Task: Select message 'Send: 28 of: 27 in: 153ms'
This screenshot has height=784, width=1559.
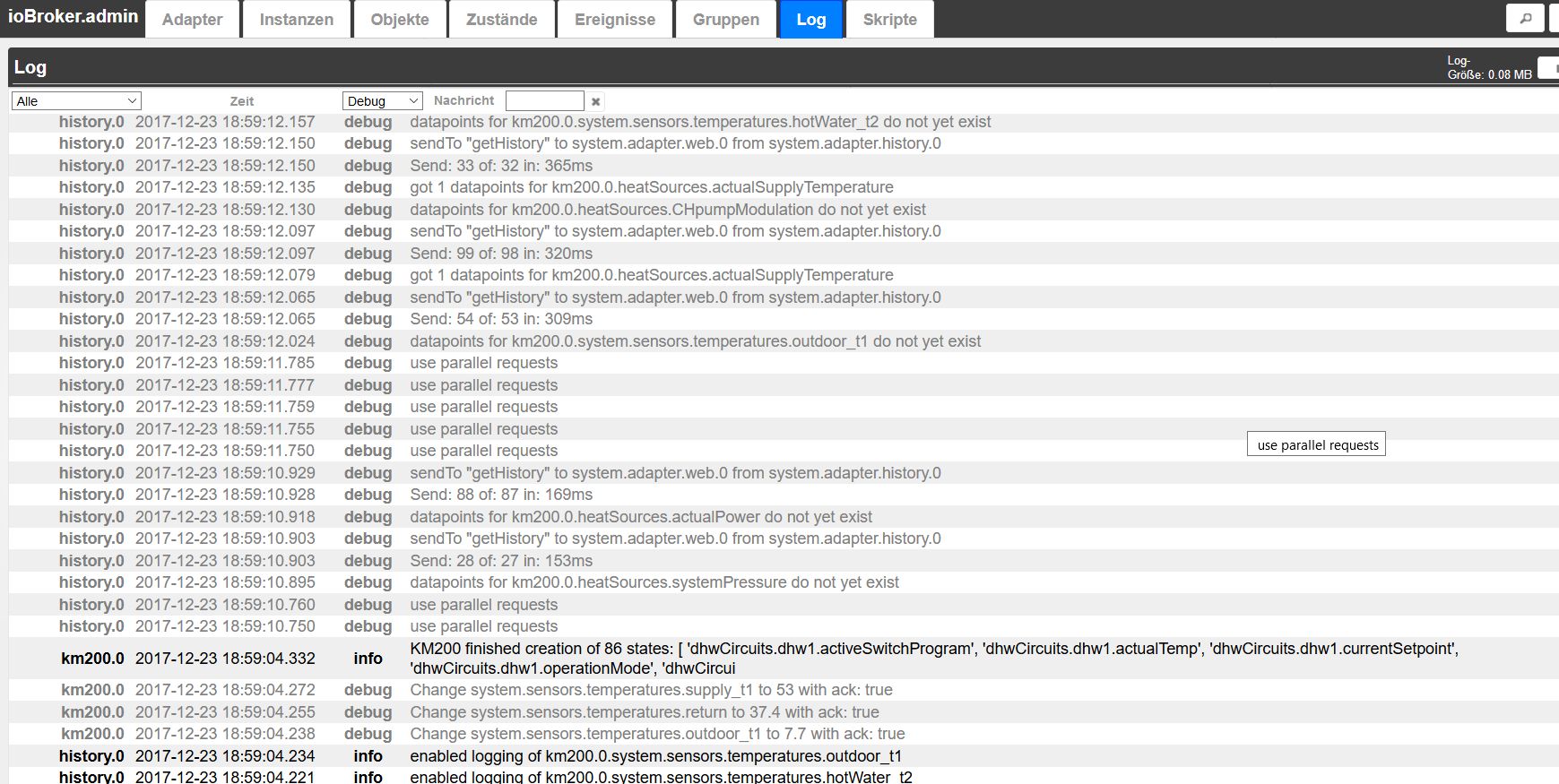Action: click(501, 561)
